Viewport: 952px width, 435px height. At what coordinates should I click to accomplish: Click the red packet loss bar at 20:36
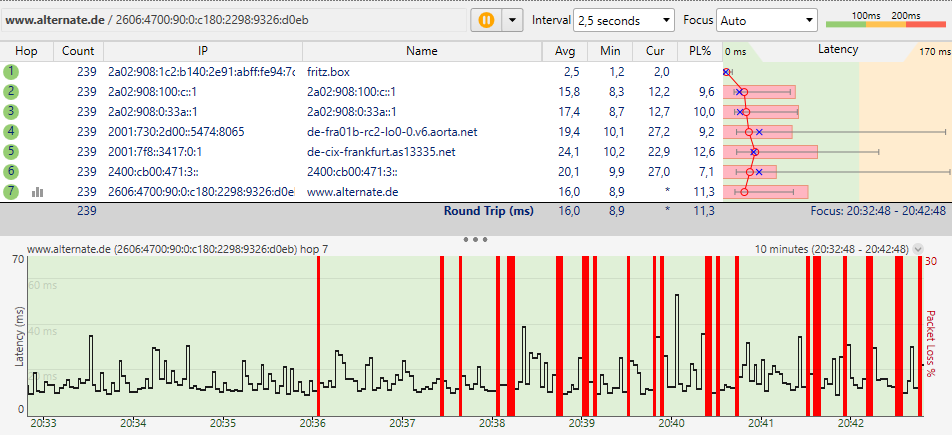point(318,336)
